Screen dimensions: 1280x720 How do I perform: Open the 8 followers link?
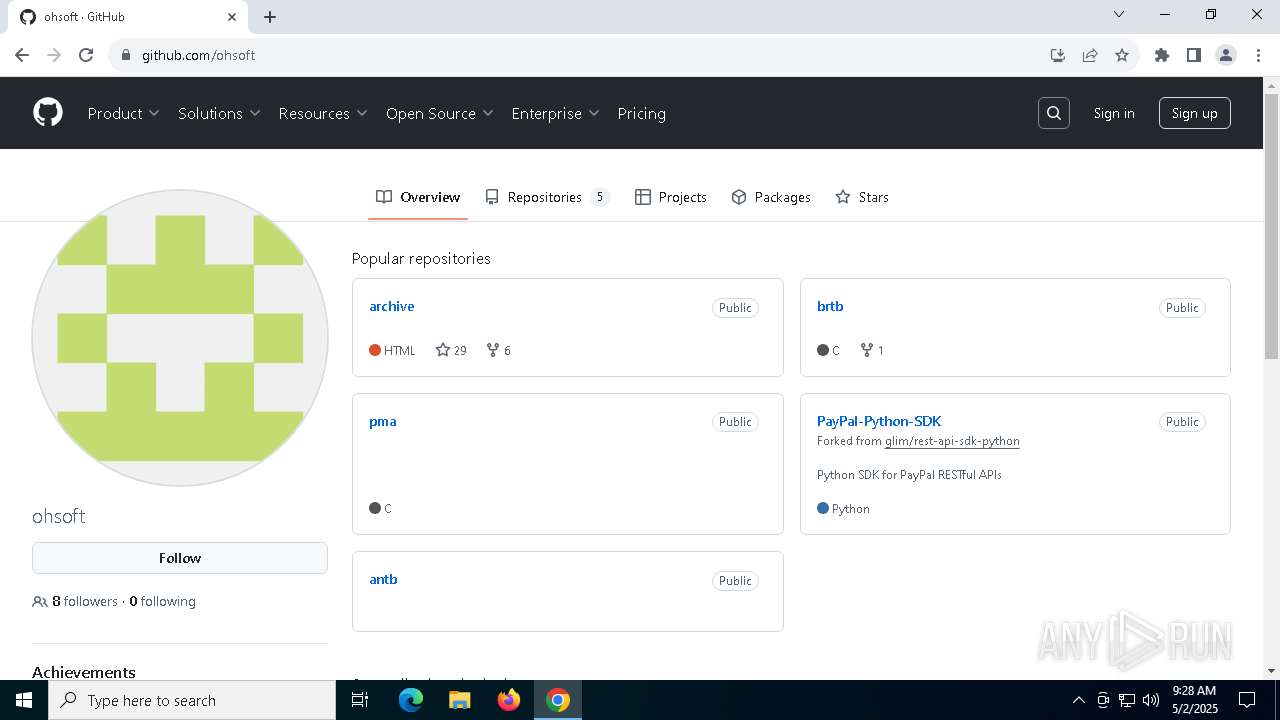(84, 601)
